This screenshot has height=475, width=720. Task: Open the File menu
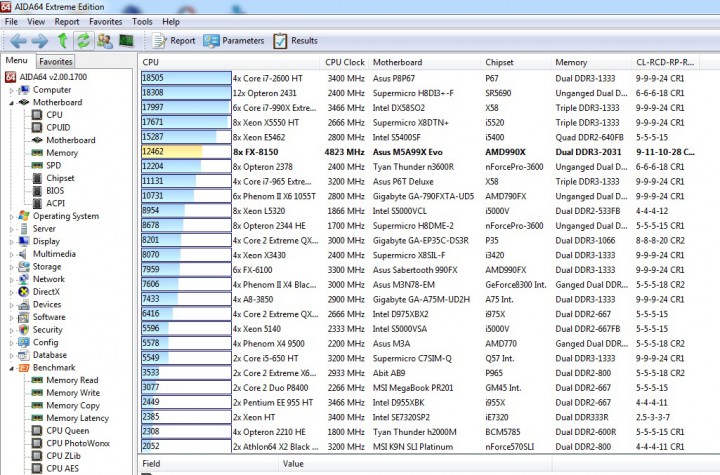[x=11, y=22]
